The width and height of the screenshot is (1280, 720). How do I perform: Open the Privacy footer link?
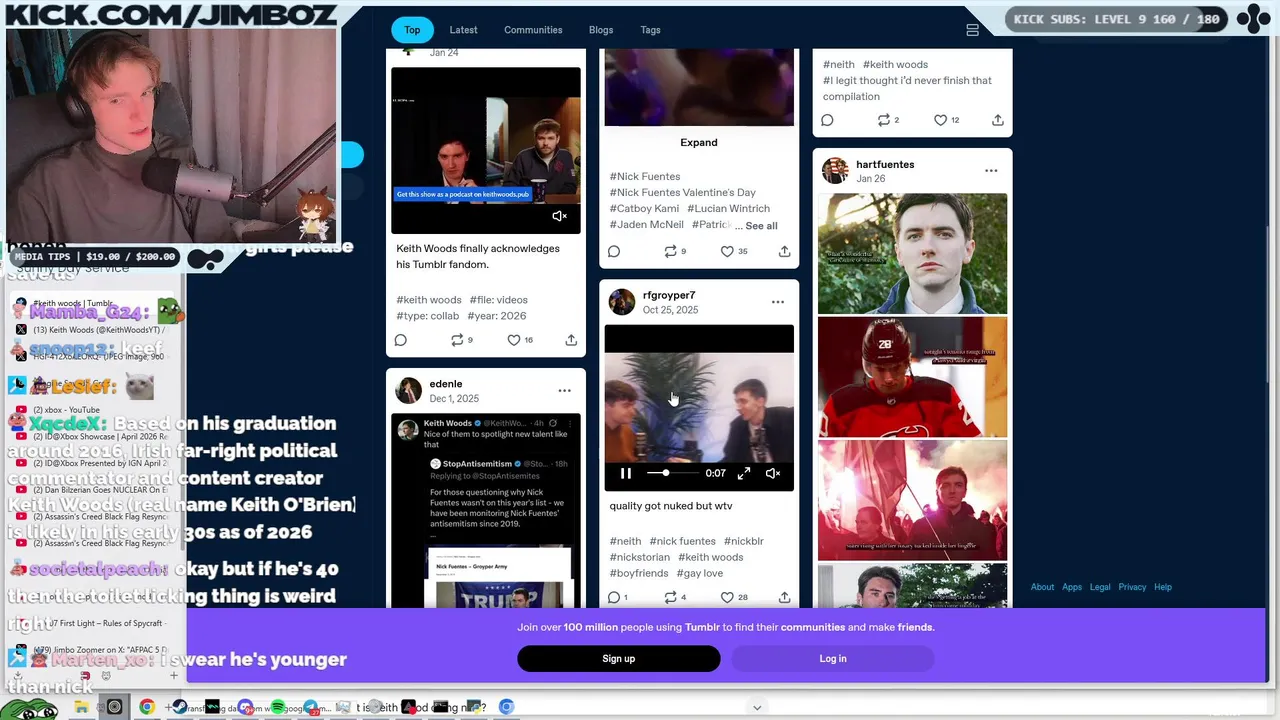tap(1132, 587)
